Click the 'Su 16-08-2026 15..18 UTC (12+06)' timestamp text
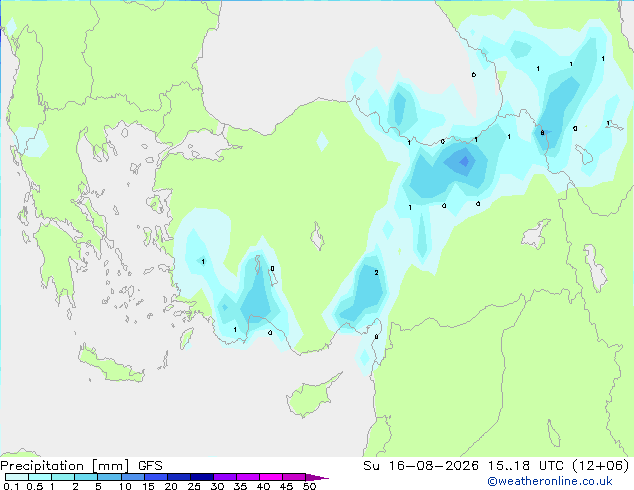 pos(496,466)
